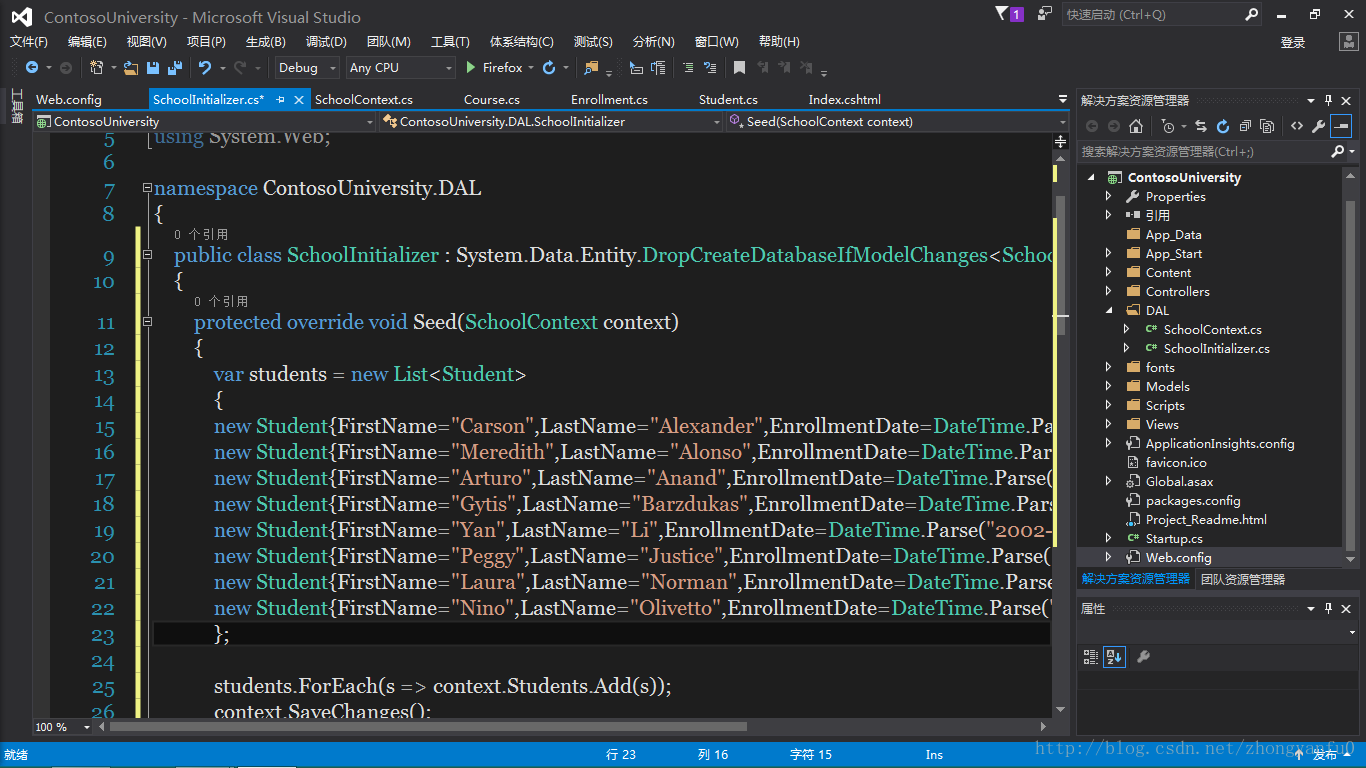Click the Save All multi-disk icon
The width and height of the screenshot is (1366, 768).
pos(175,67)
